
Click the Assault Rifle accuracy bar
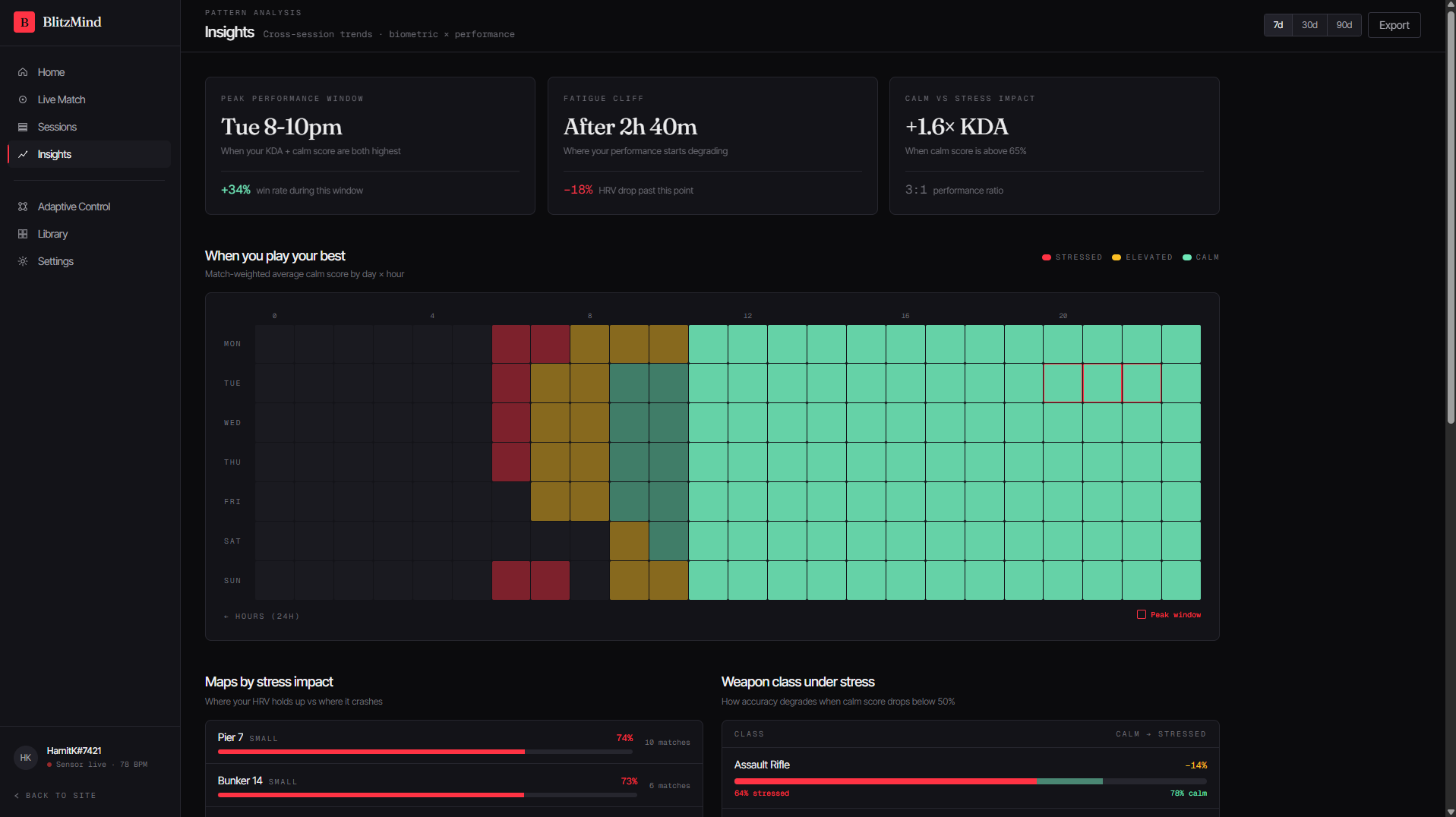tap(970, 781)
